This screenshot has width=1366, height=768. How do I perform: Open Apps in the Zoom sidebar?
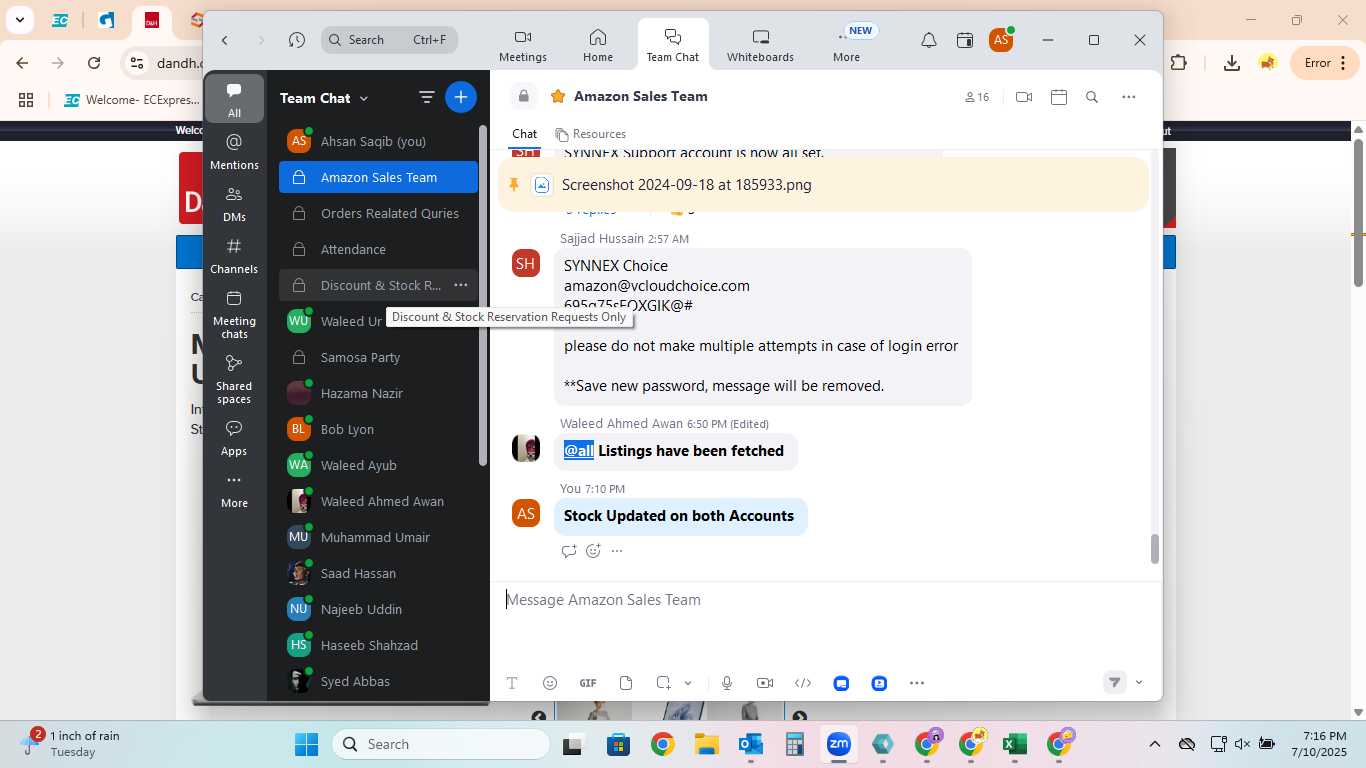click(234, 438)
